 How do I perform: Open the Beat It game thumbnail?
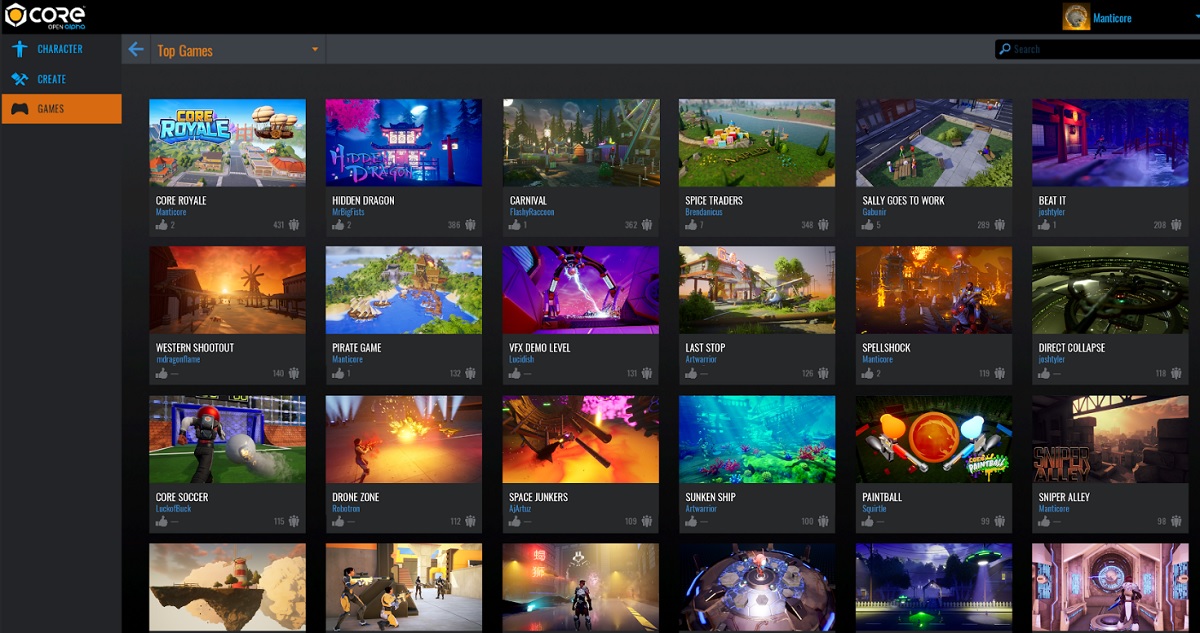coord(1110,143)
